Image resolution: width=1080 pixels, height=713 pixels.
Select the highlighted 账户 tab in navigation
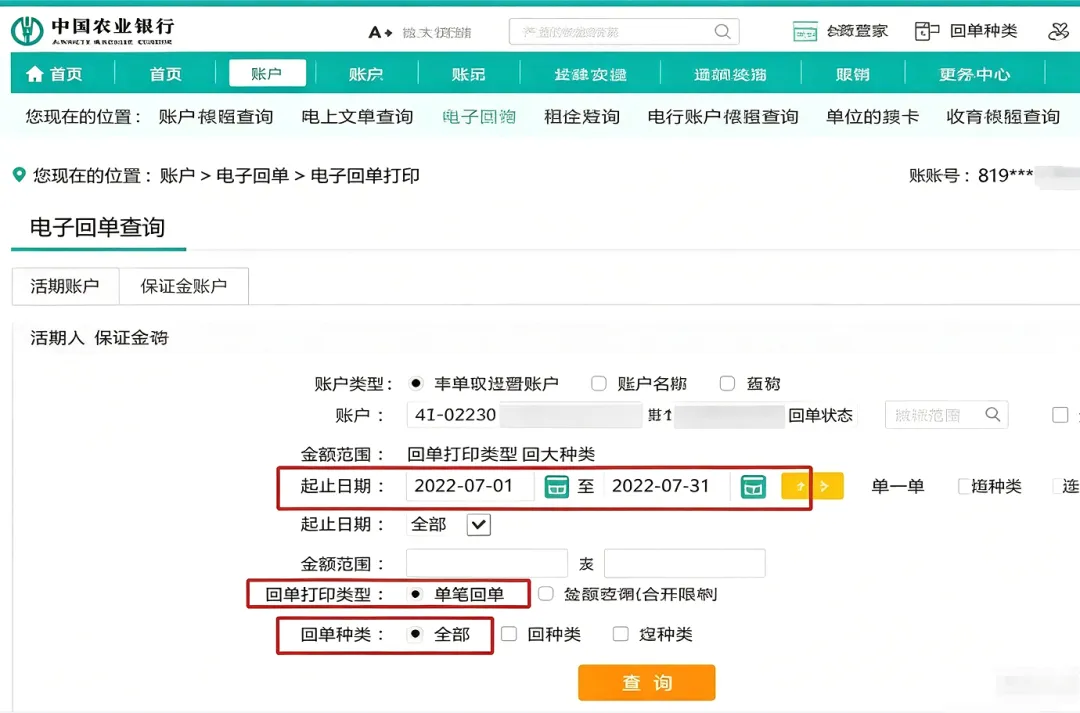pos(267,73)
